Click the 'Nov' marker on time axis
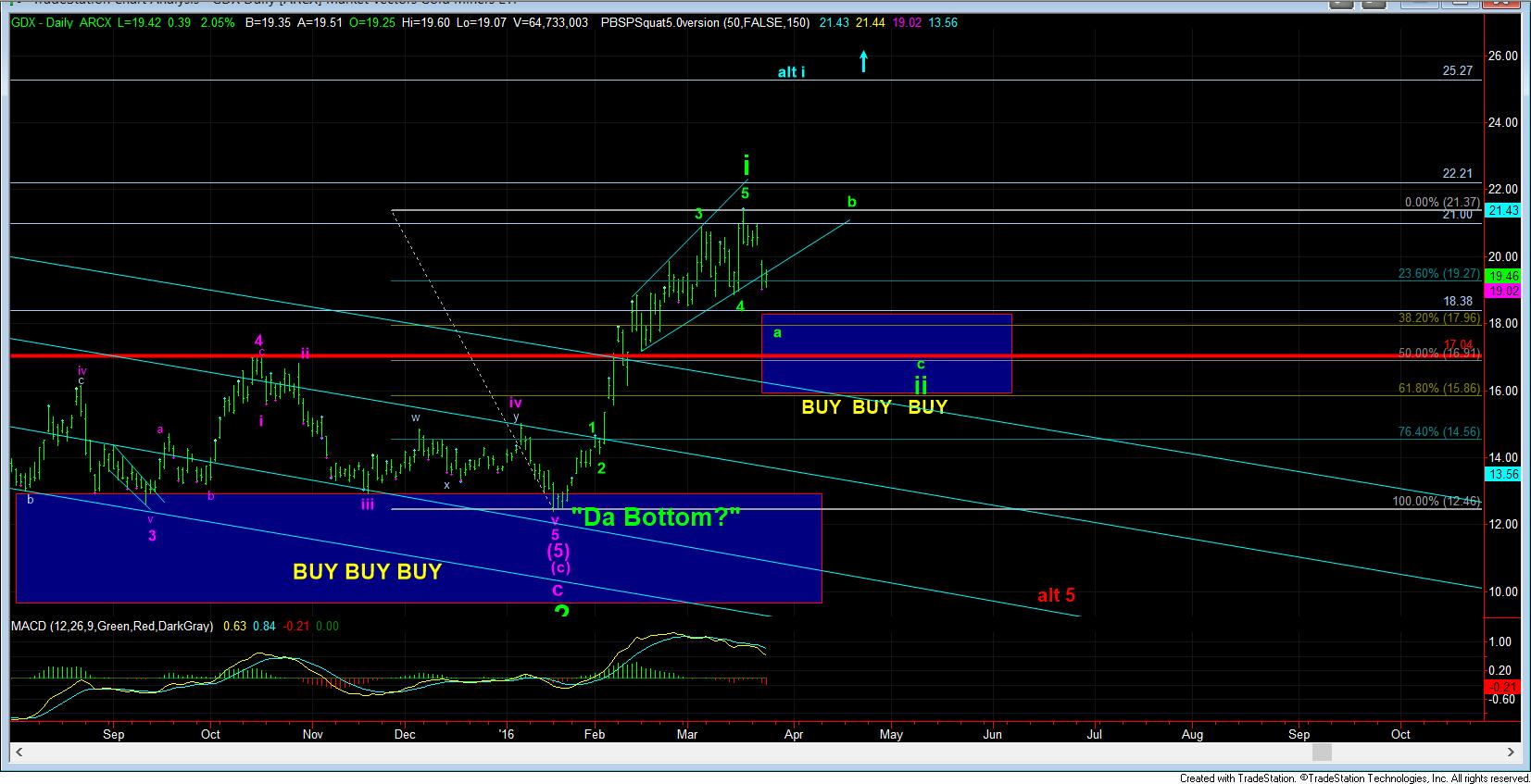Viewport: 1531px width, 784px height. pyautogui.click(x=313, y=734)
